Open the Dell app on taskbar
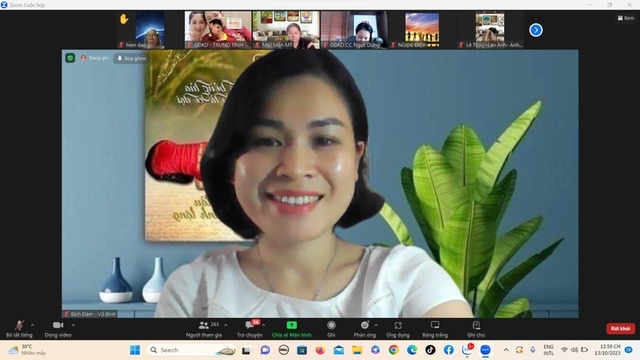640x360 pixels. (284, 350)
